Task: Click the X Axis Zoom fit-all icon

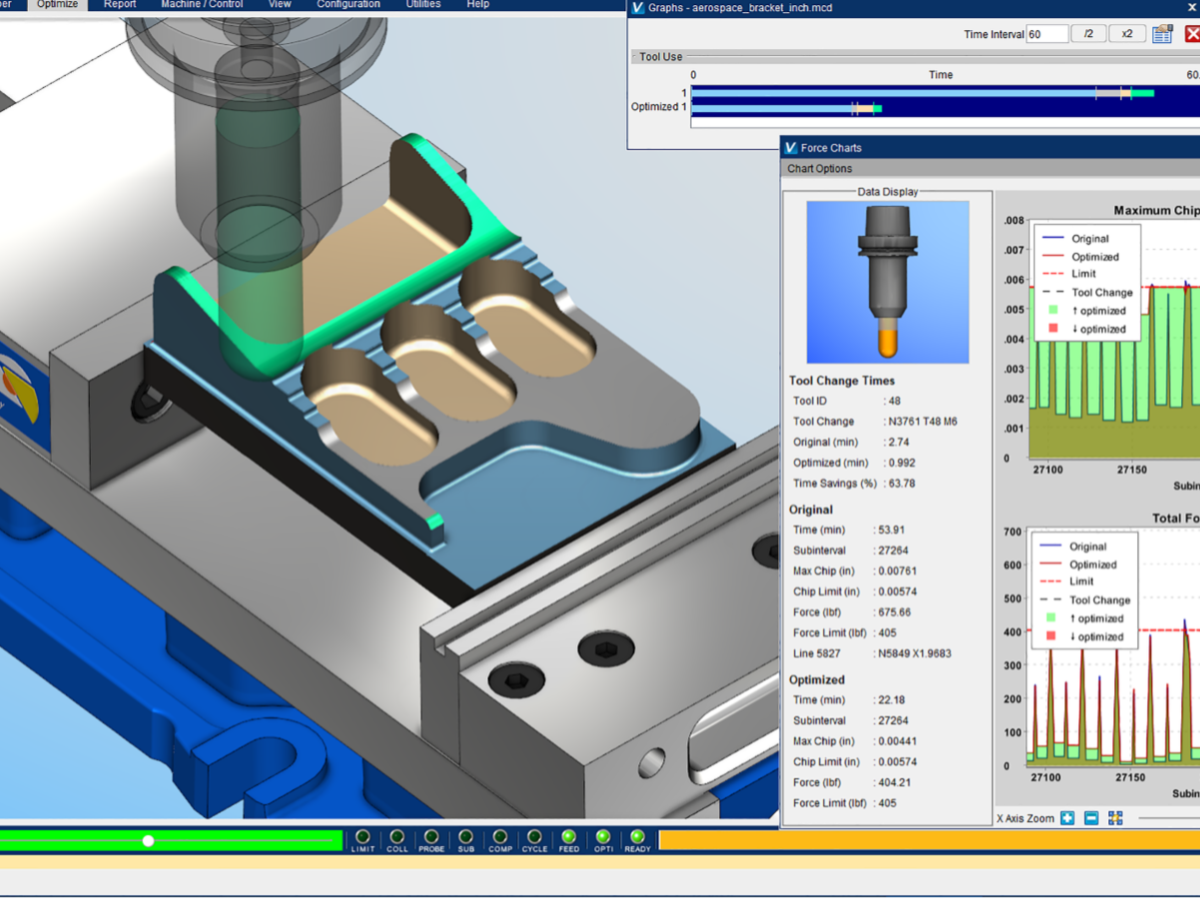Action: (x=1115, y=817)
